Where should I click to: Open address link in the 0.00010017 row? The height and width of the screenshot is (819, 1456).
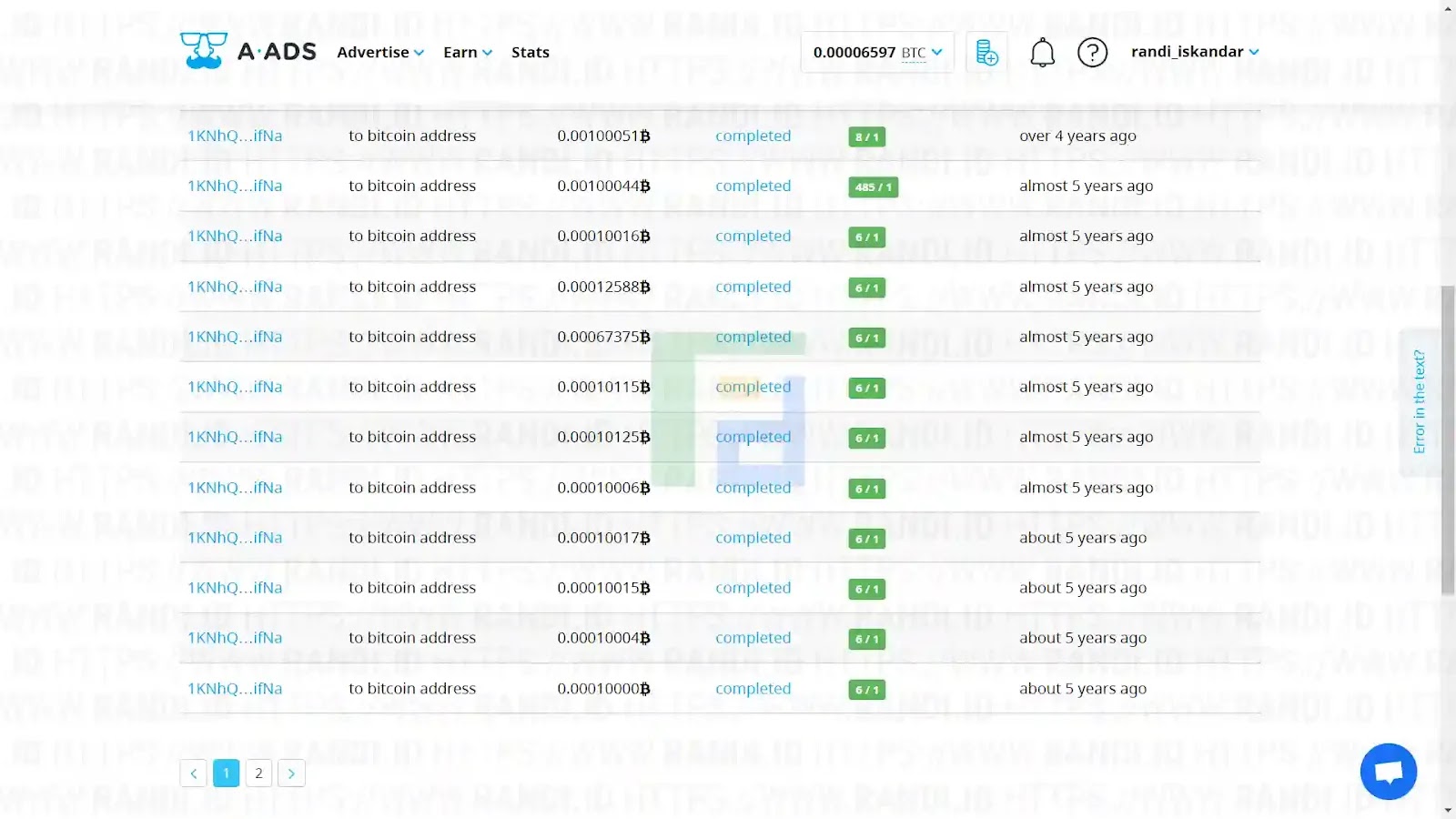(235, 538)
